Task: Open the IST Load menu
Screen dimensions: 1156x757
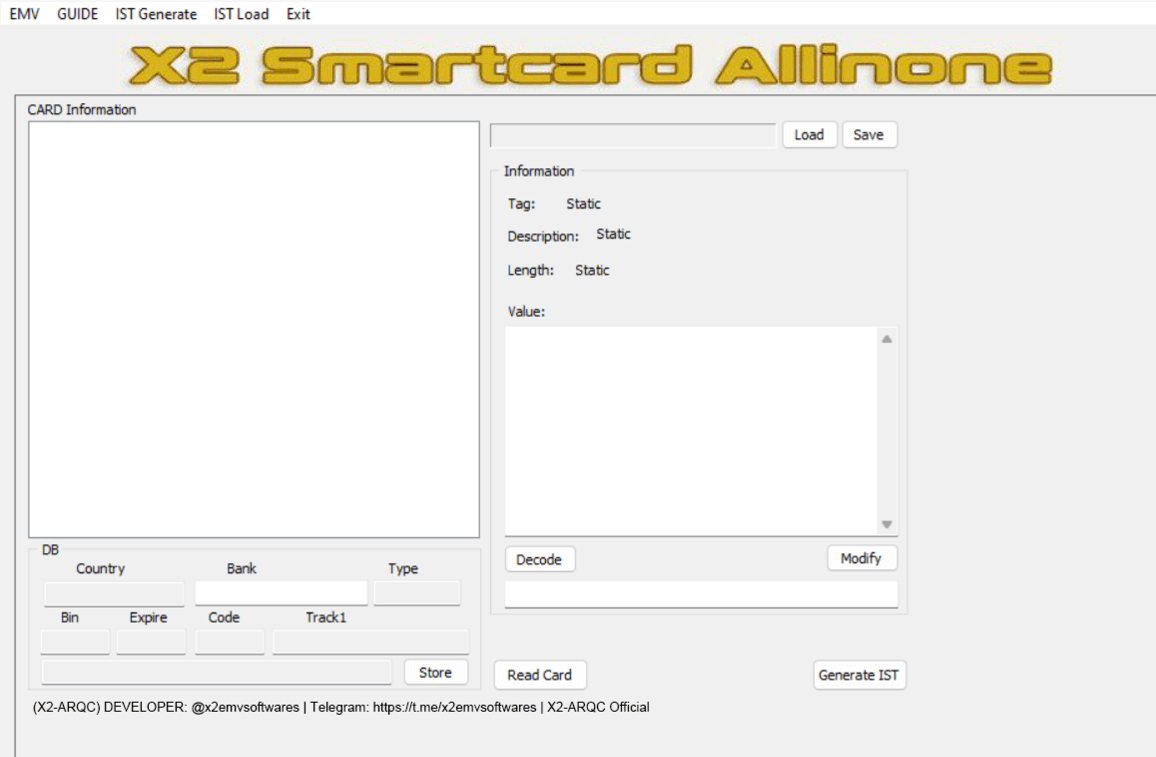Action: pos(241,14)
